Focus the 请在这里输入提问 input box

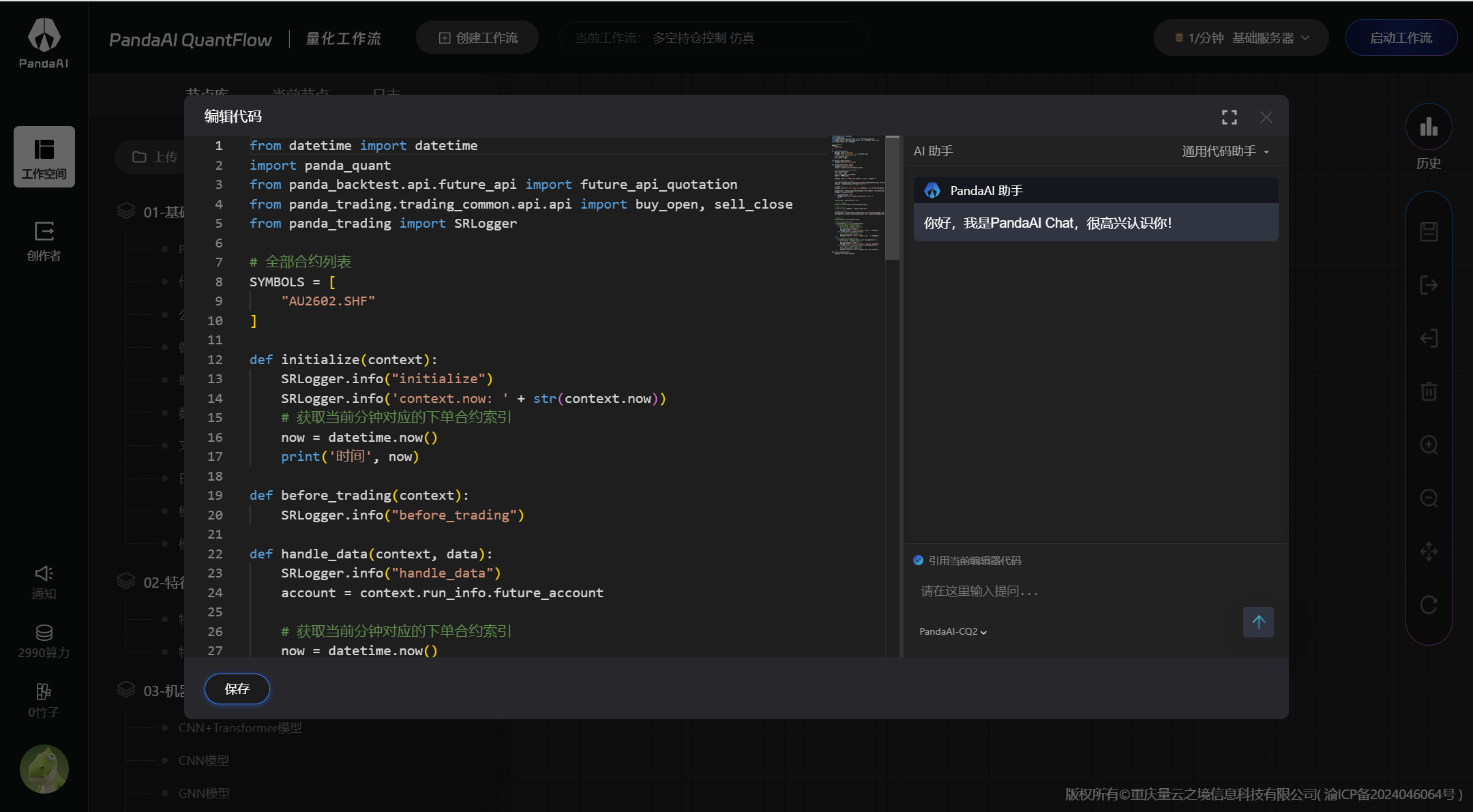(x=1095, y=591)
